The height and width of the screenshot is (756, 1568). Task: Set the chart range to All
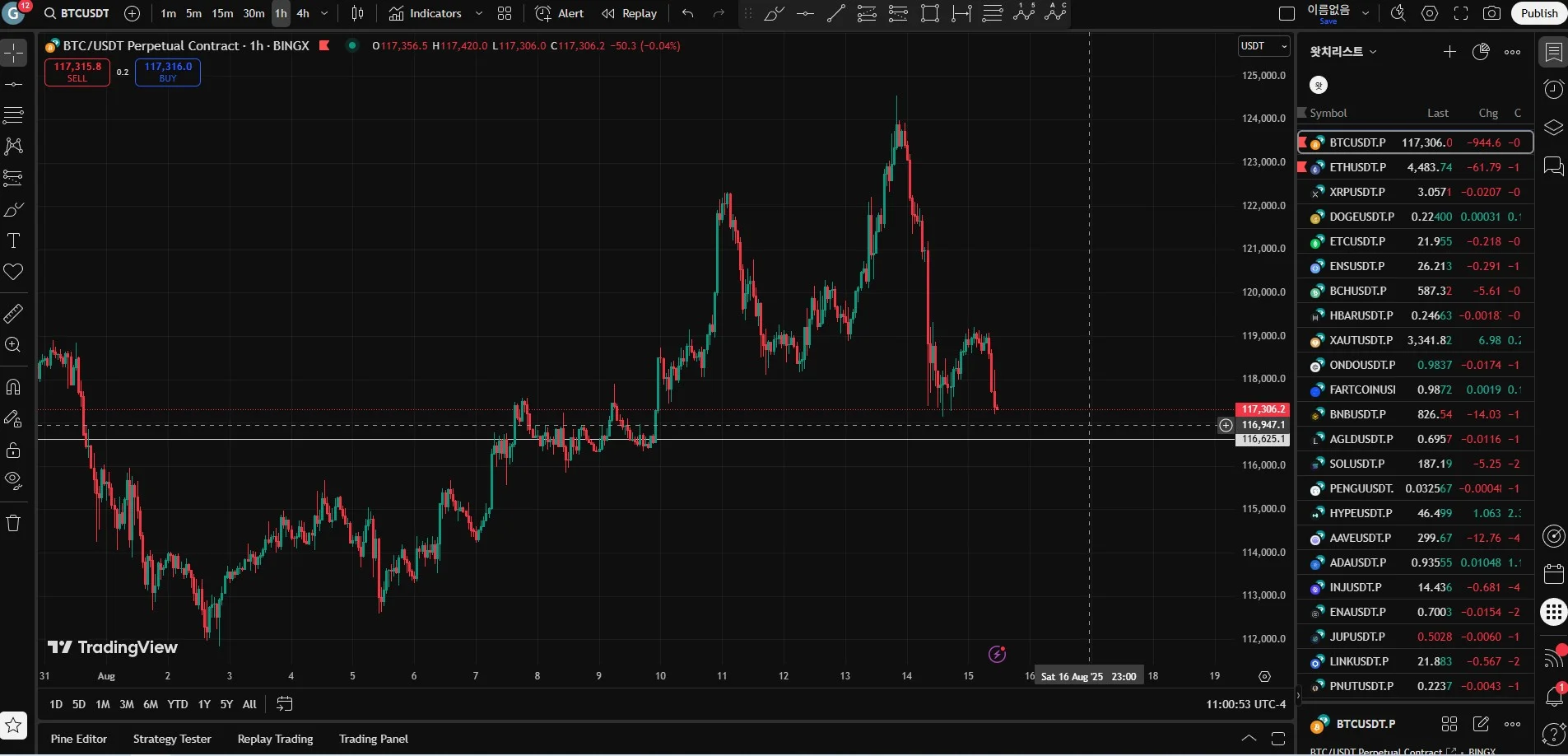coord(249,704)
